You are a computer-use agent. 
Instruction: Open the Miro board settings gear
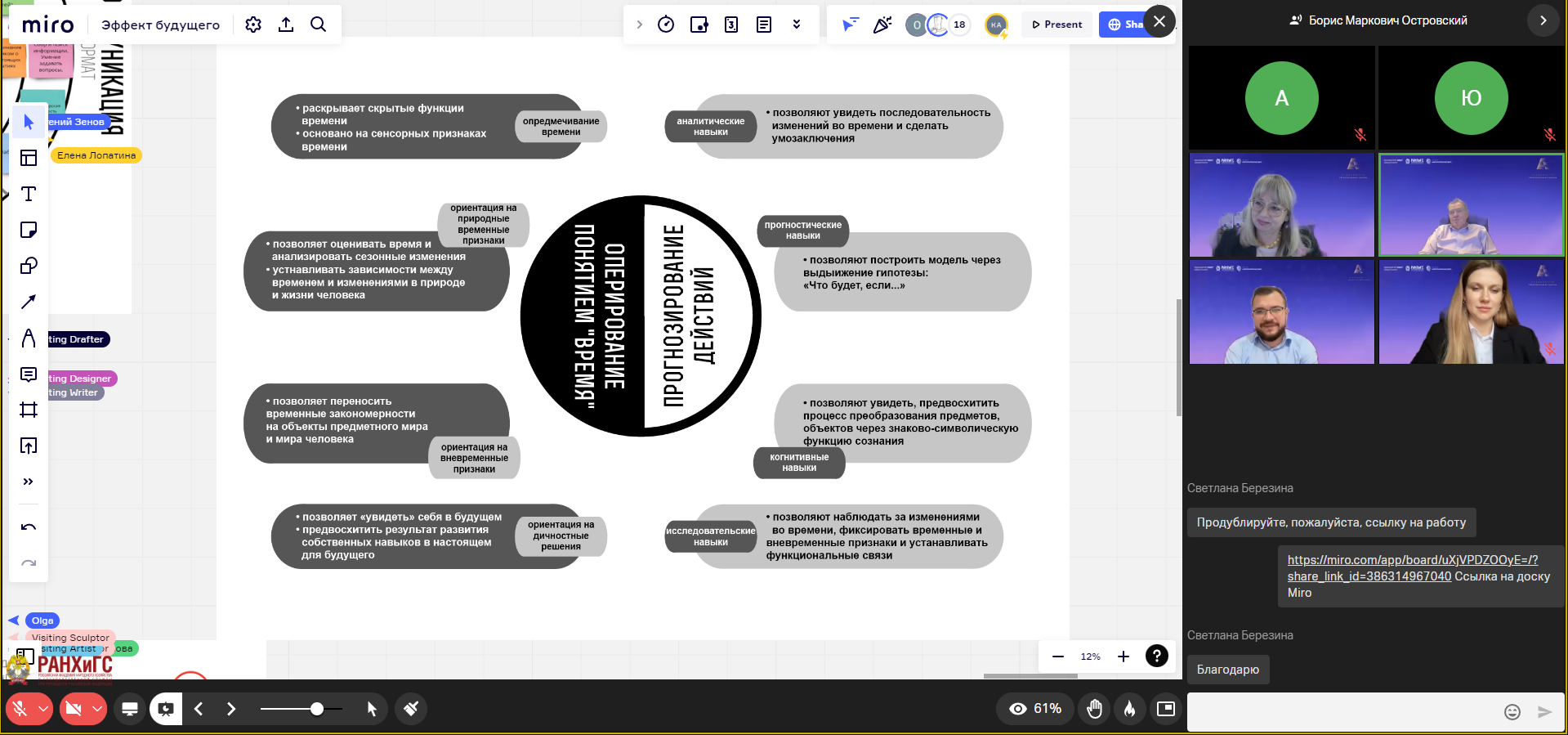click(253, 25)
